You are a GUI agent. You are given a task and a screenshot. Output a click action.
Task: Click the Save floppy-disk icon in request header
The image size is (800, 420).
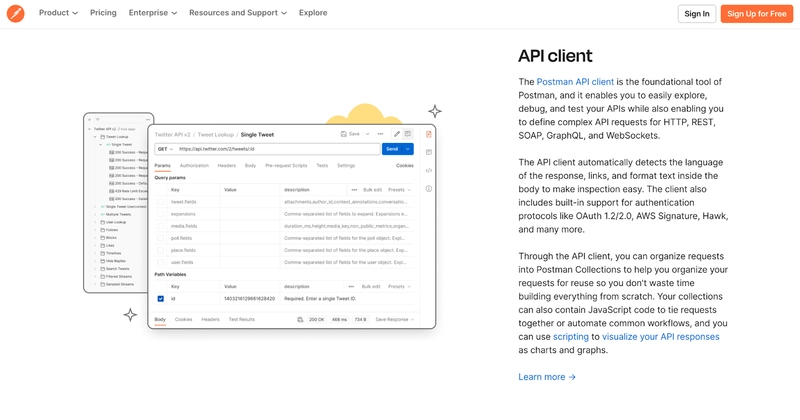[343, 134]
